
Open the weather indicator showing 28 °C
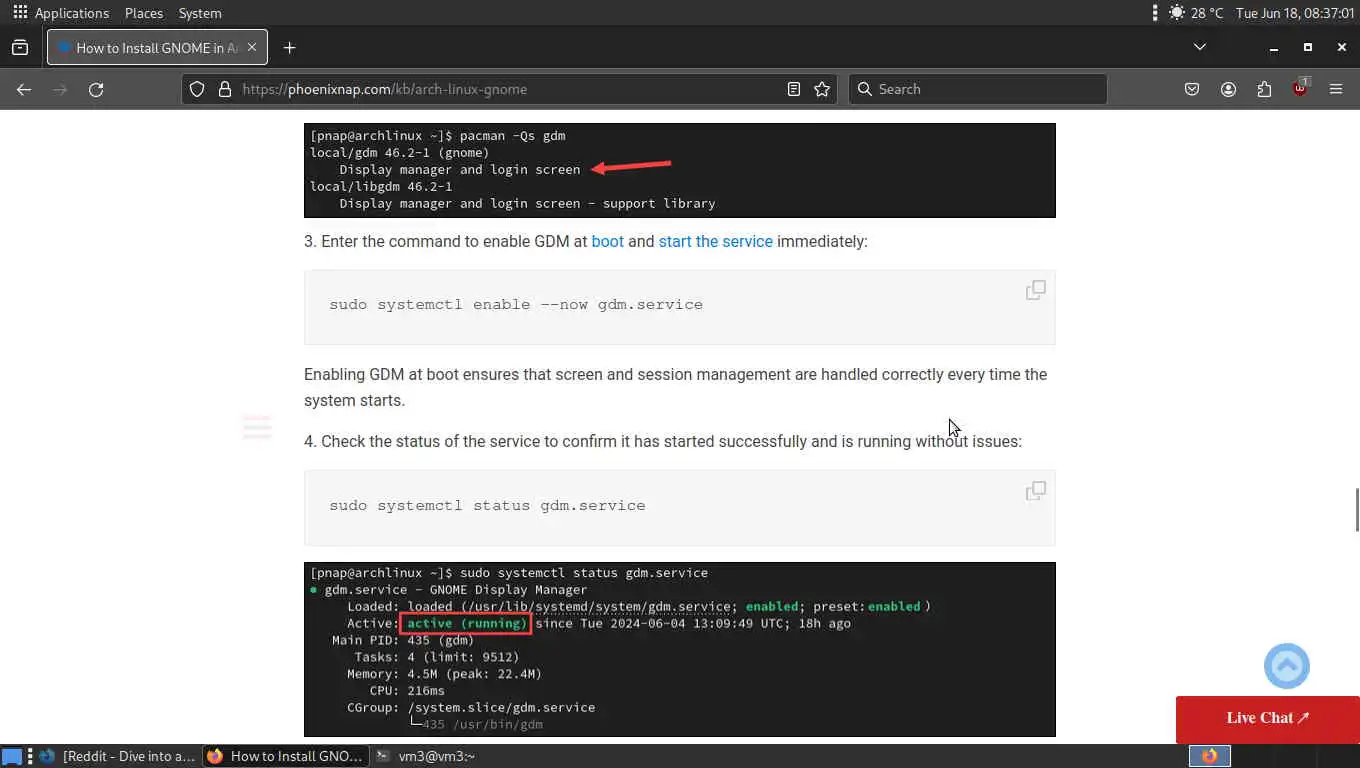[x=1195, y=13]
